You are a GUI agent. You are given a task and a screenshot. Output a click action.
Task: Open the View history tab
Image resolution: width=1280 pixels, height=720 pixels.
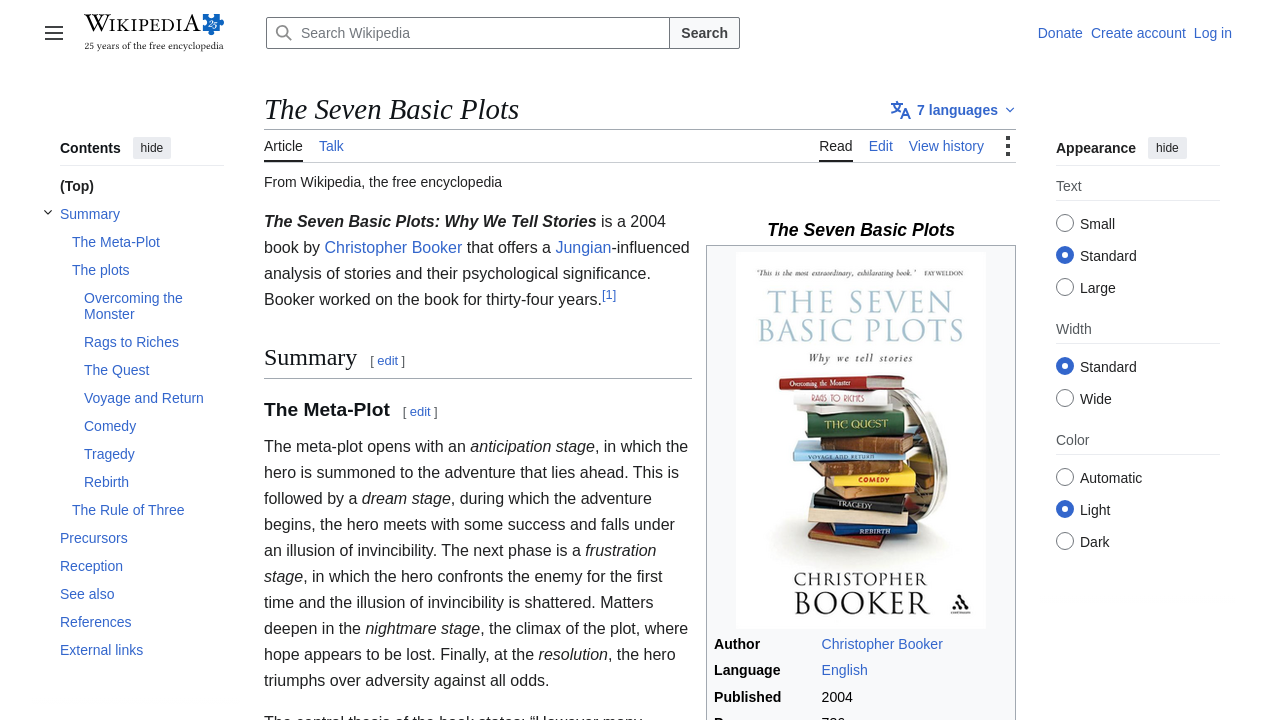tap(946, 146)
